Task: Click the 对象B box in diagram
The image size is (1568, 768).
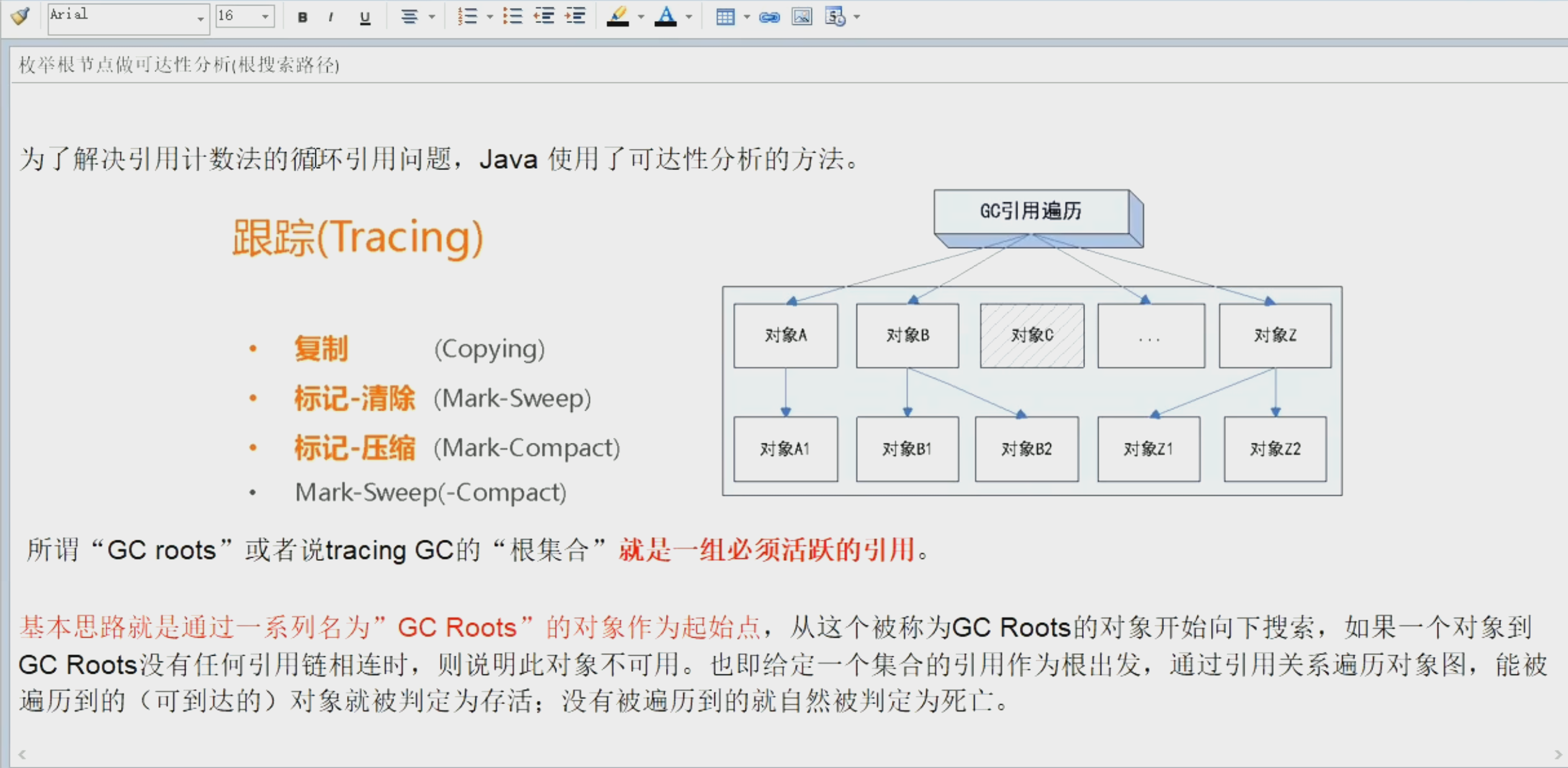Action: point(908,336)
